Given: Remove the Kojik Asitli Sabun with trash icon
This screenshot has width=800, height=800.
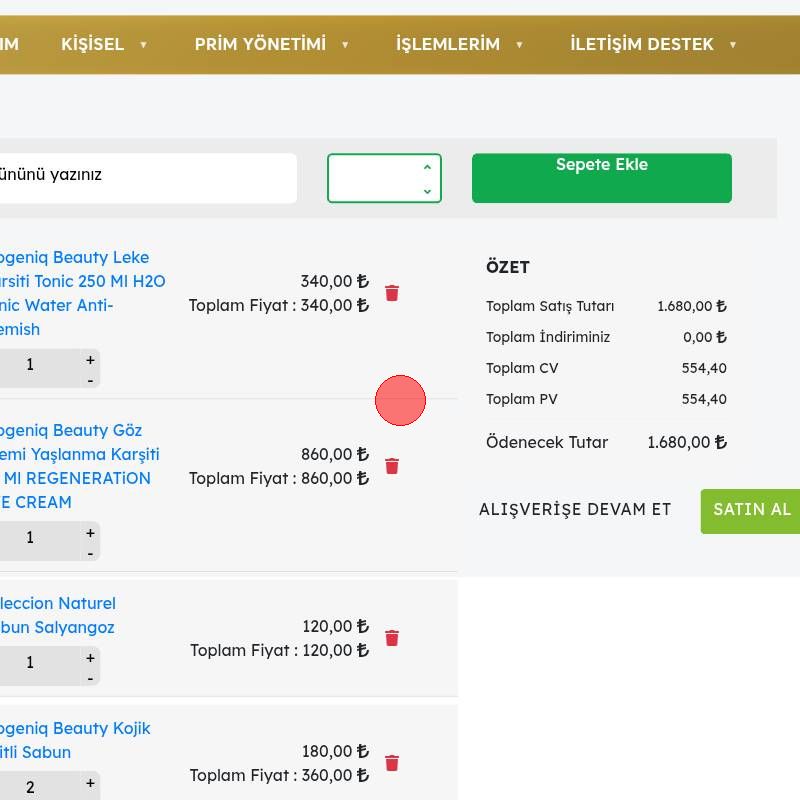Looking at the screenshot, I should click(392, 763).
